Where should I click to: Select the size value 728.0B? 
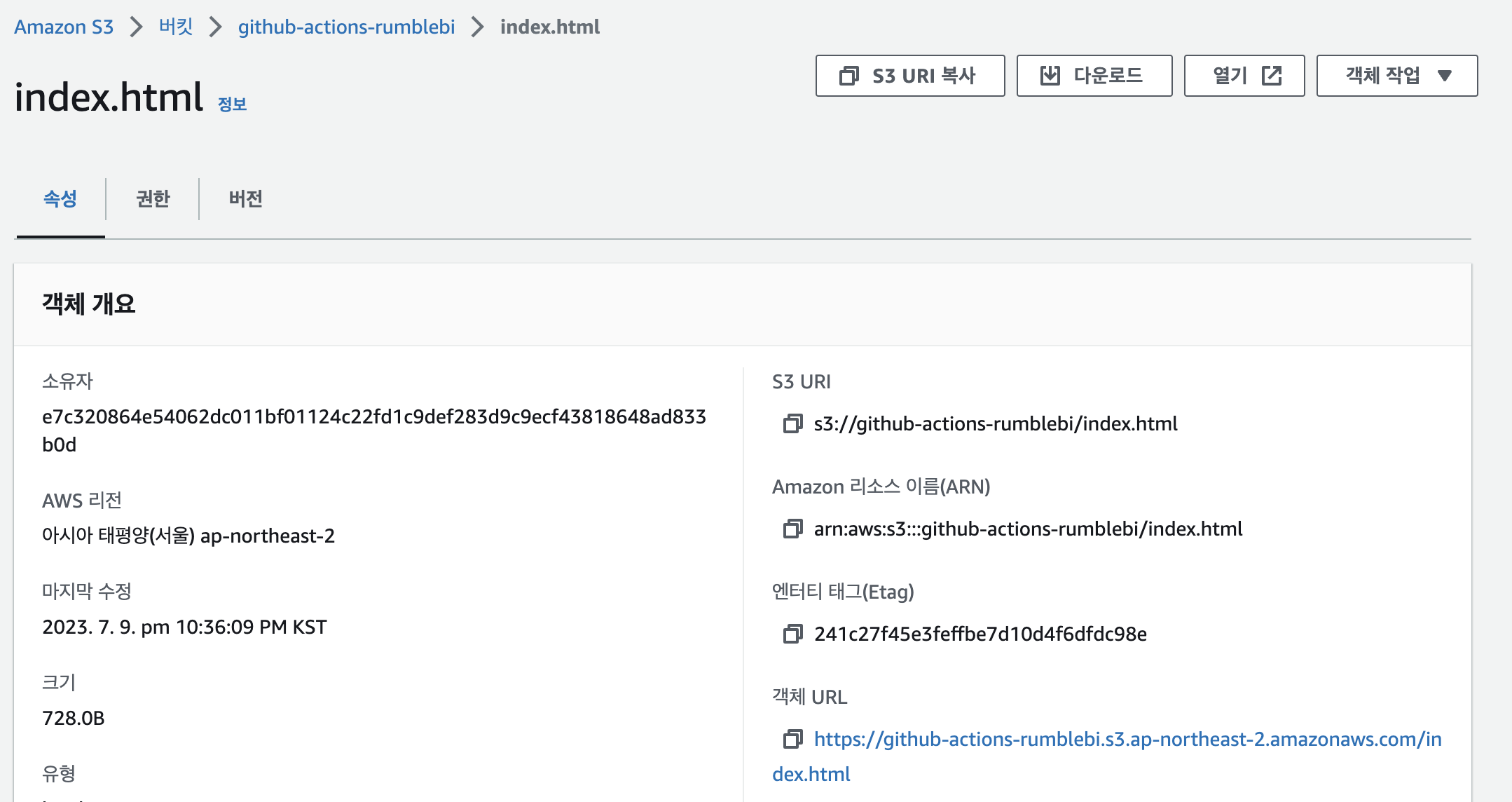tap(74, 718)
